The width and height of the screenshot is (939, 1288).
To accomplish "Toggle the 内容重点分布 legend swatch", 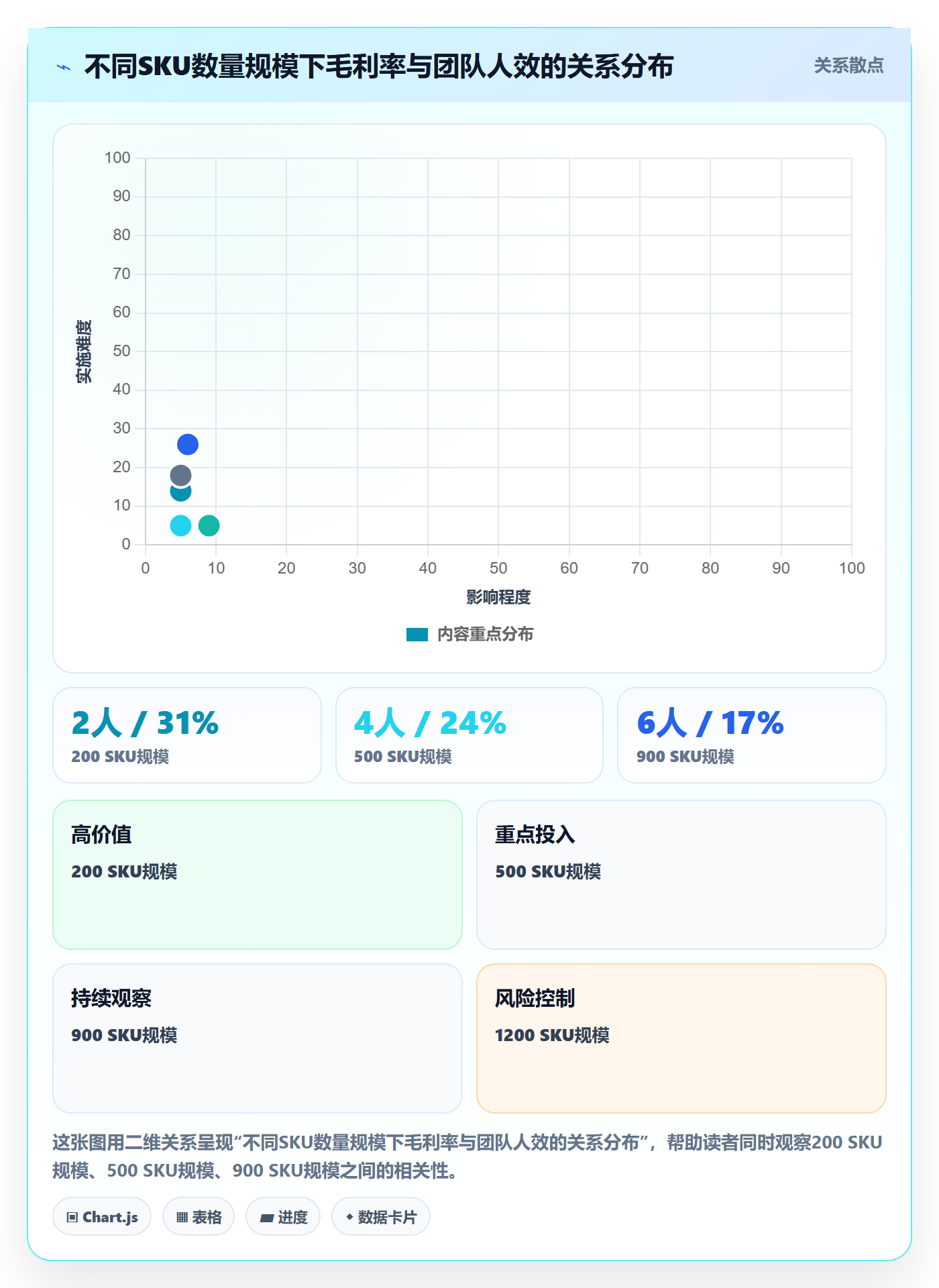I will [x=417, y=635].
